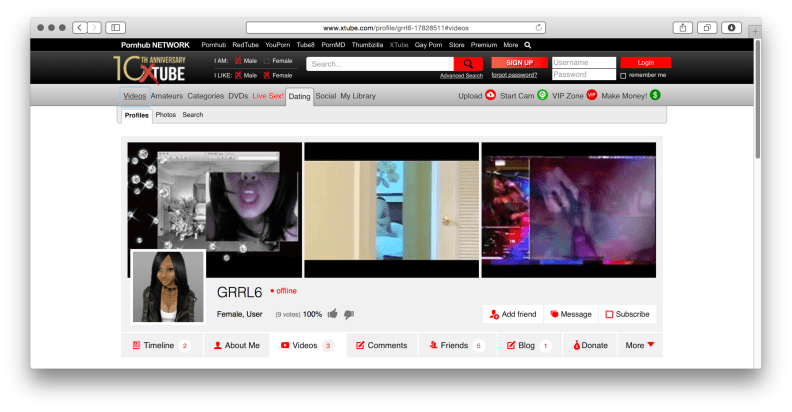Click the red search magnifier button
This screenshot has width=792, height=412.
(x=467, y=63)
